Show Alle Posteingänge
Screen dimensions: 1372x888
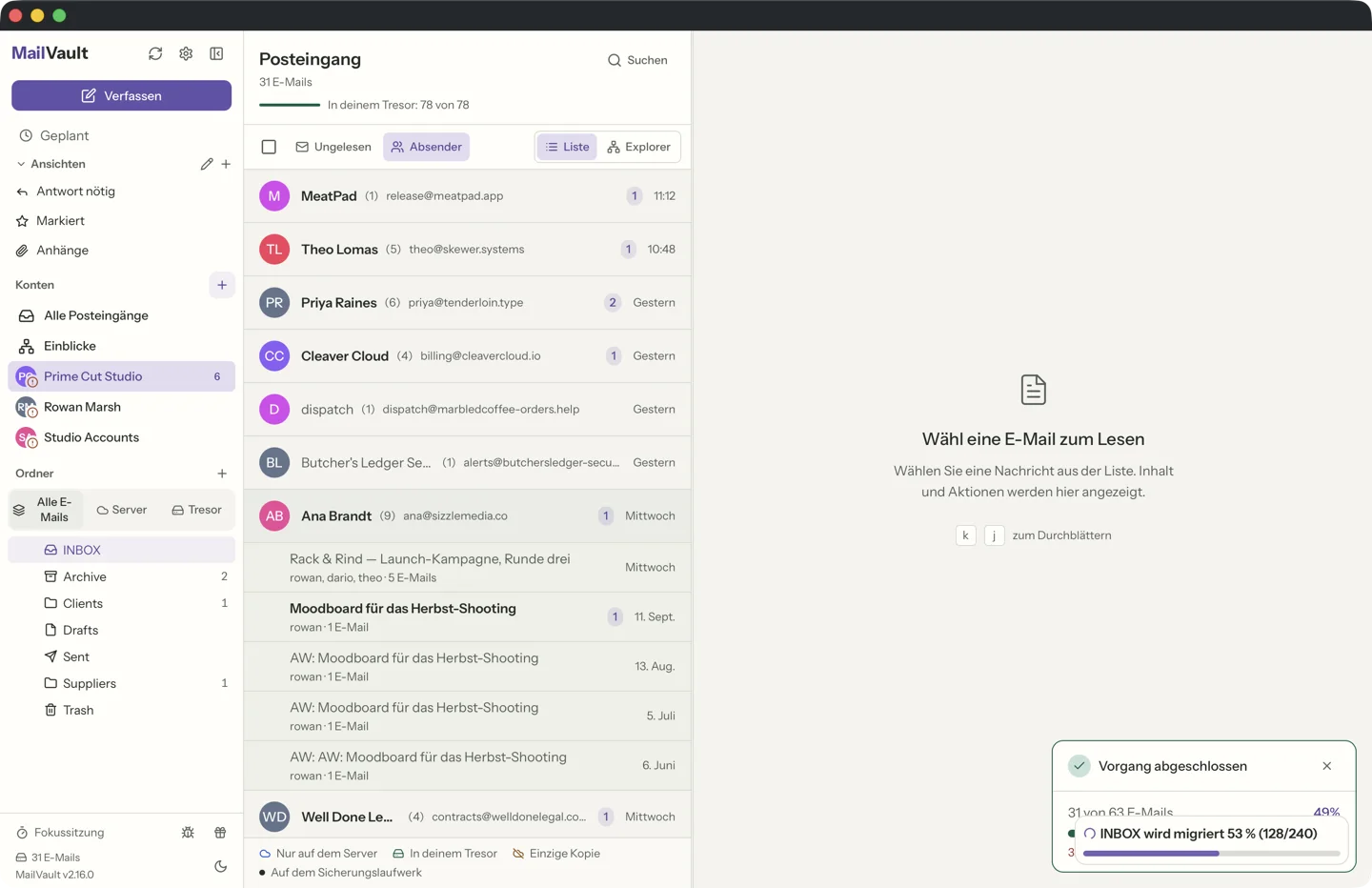click(x=121, y=315)
